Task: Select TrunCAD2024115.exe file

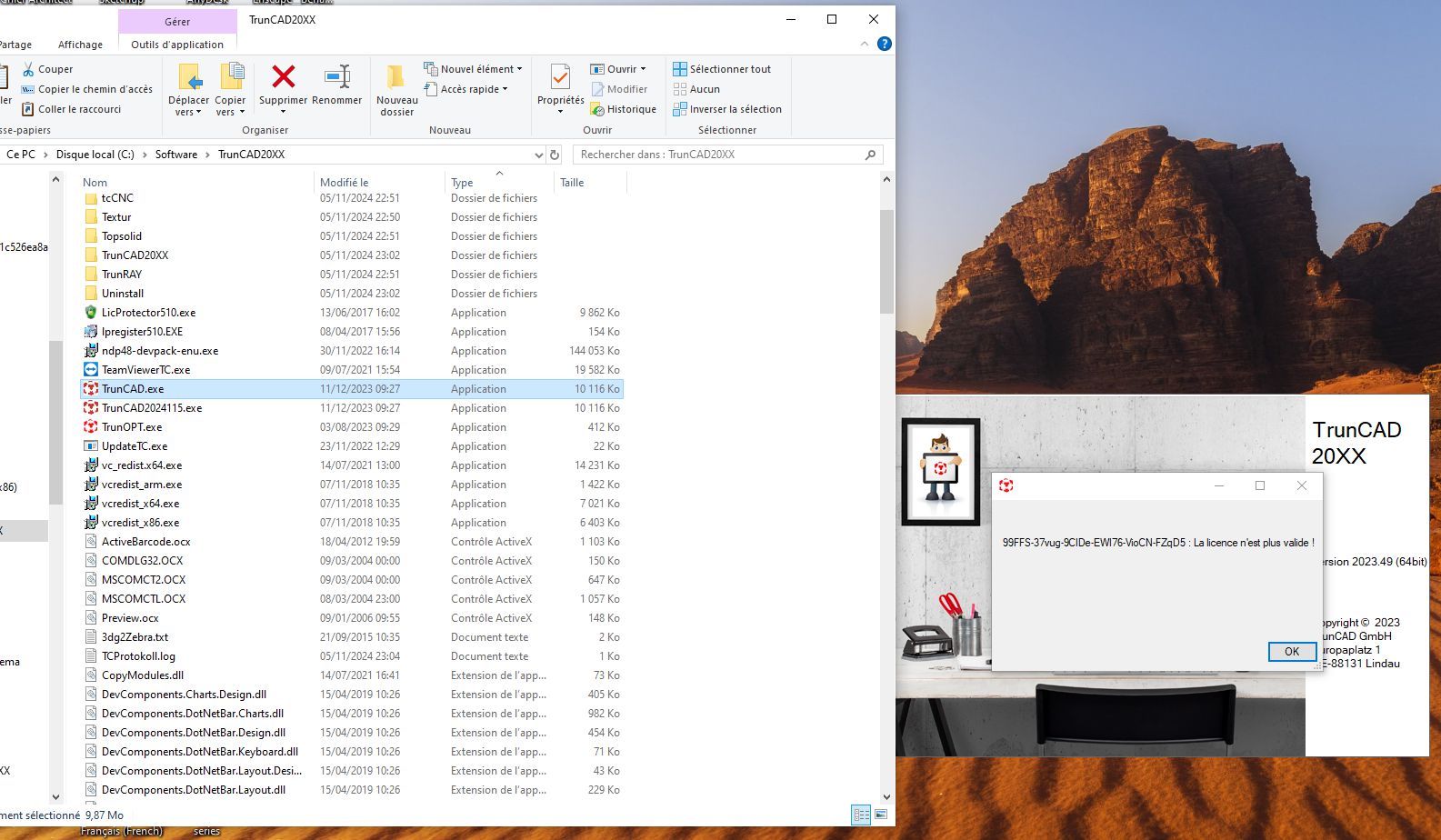Action: click(x=152, y=408)
